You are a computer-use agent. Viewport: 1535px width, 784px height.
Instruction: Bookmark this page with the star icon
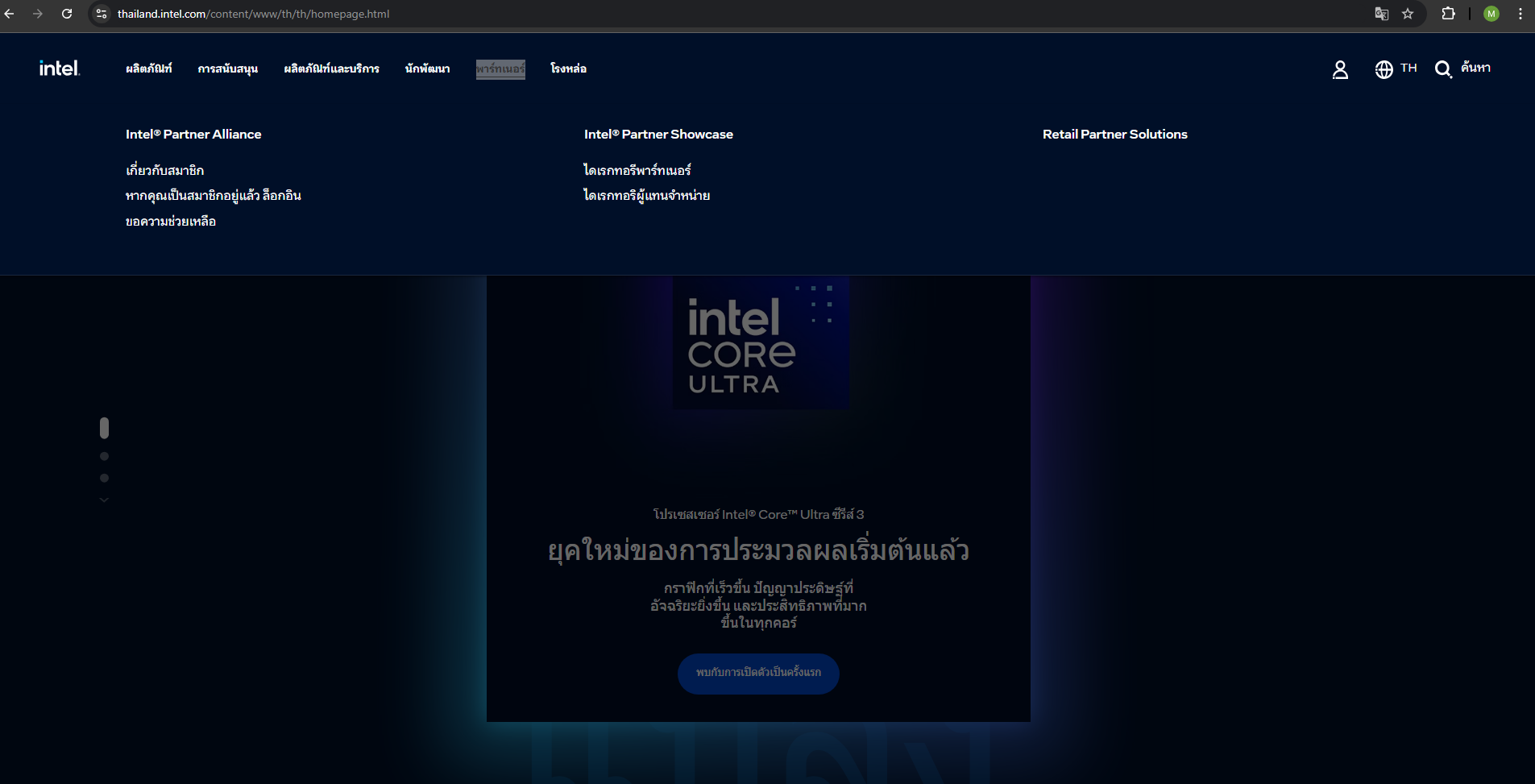tap(1408, 14)
